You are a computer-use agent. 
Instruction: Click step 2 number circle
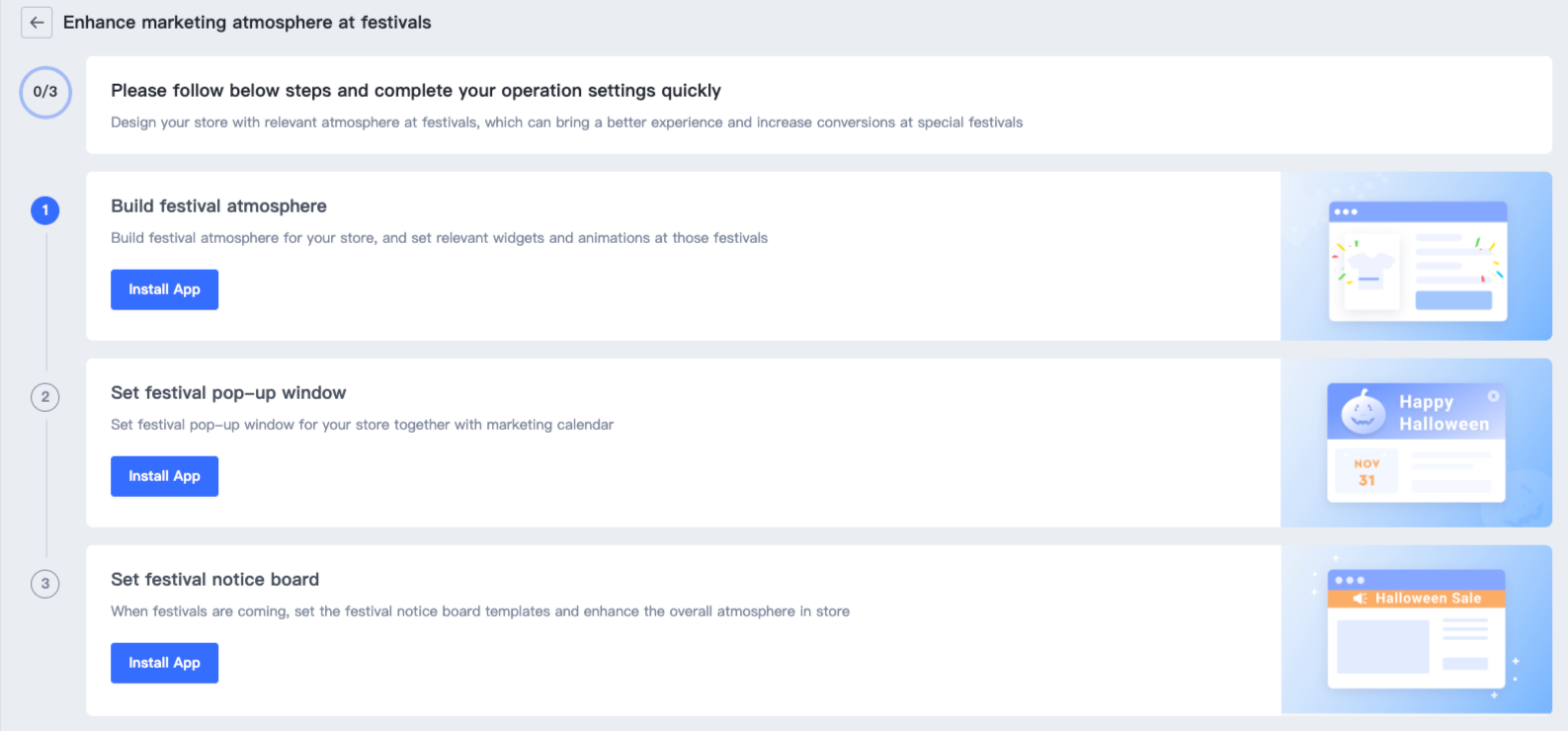coord(45,397)
